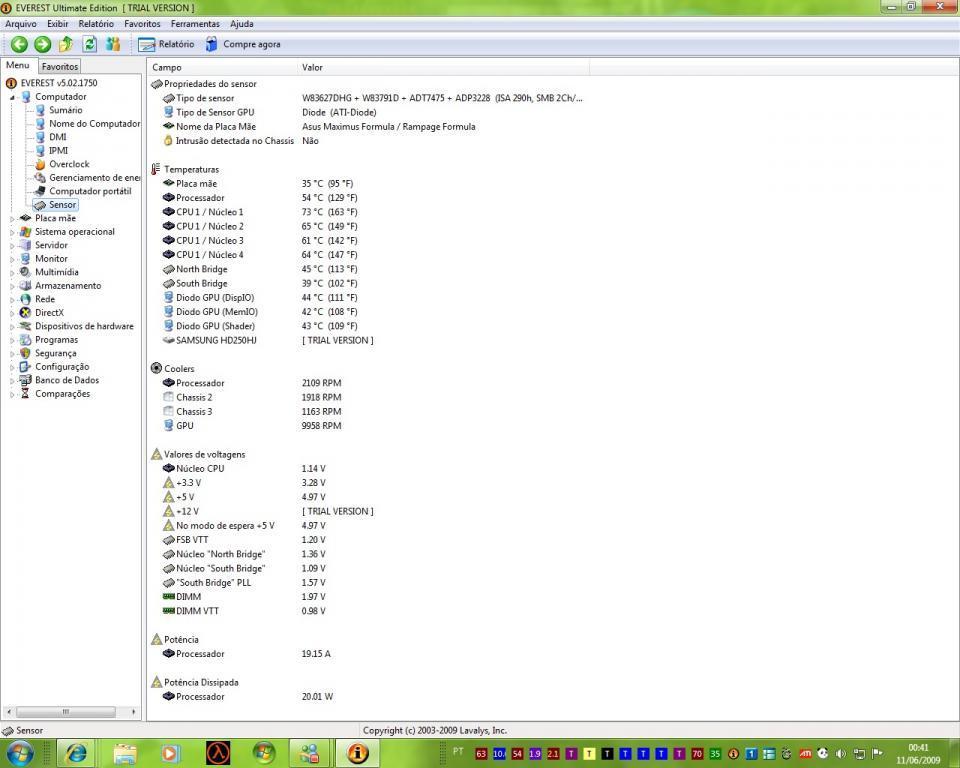The image size is (960, 768).
Task: Click the Compre agora purchase button
Action: point(242,44)
